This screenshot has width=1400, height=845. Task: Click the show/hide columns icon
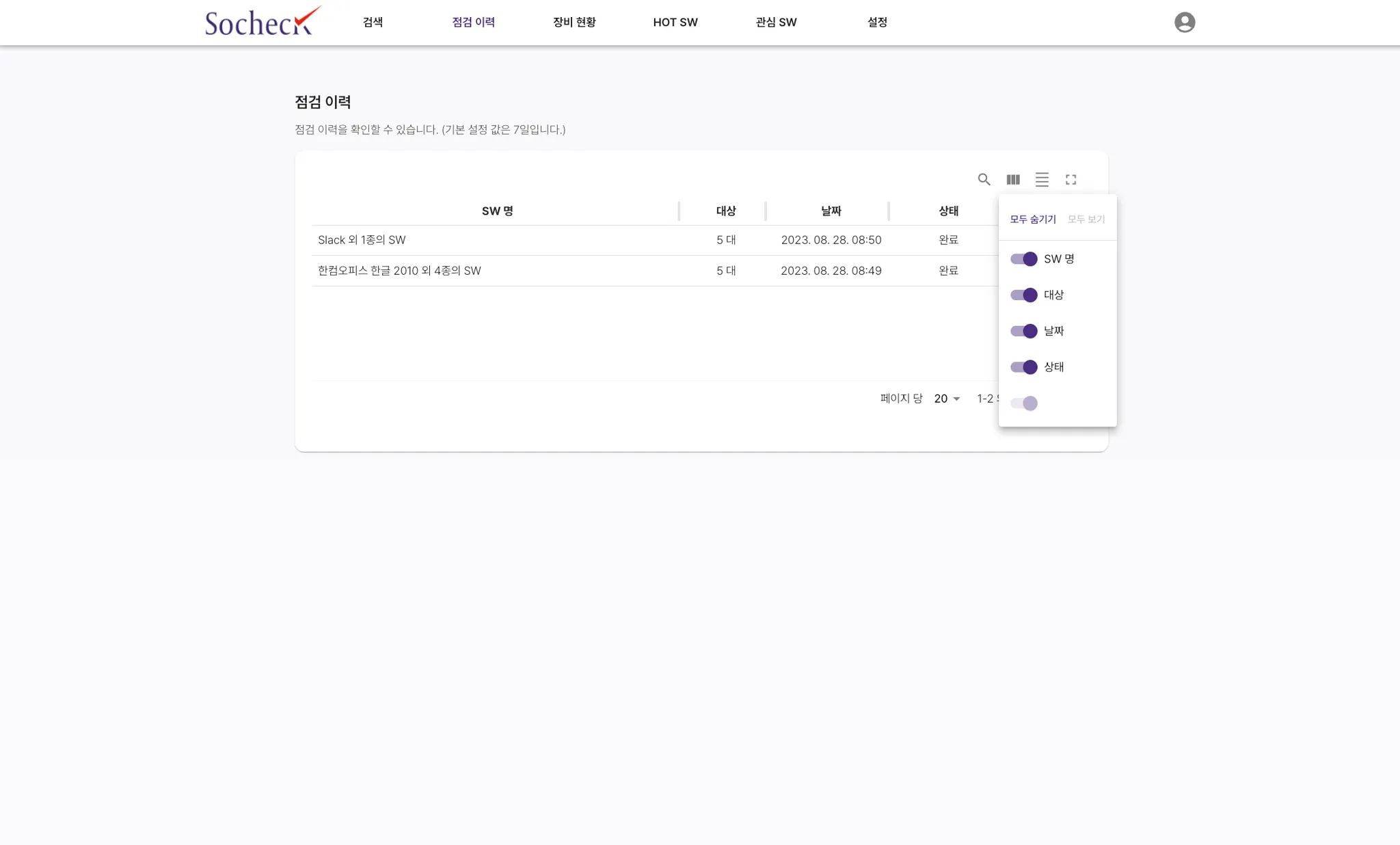coord(1013,179)
